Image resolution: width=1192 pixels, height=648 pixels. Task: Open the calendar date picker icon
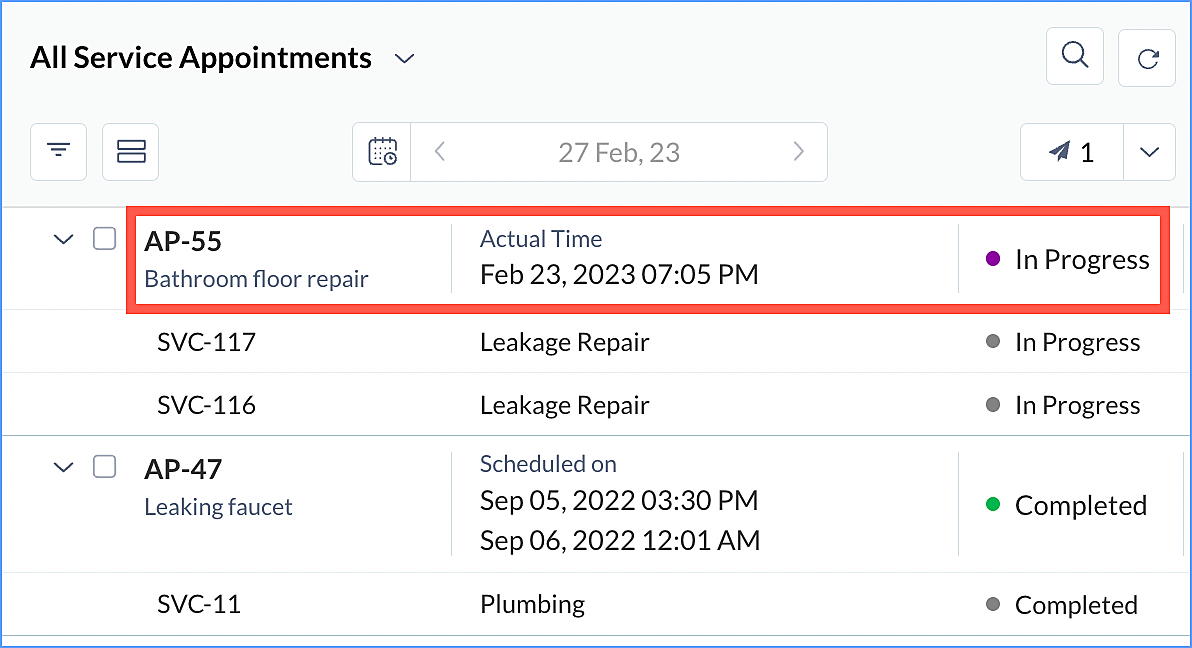point(382,152)
